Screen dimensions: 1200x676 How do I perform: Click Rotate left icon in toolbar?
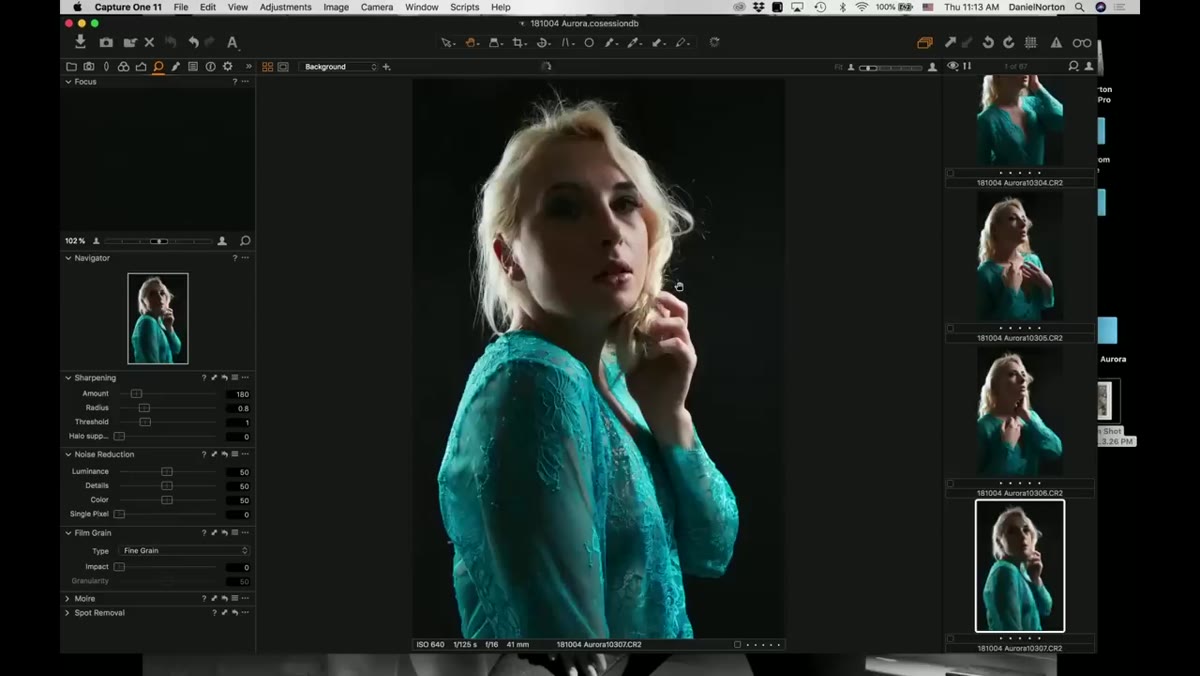tap(988, 42)
